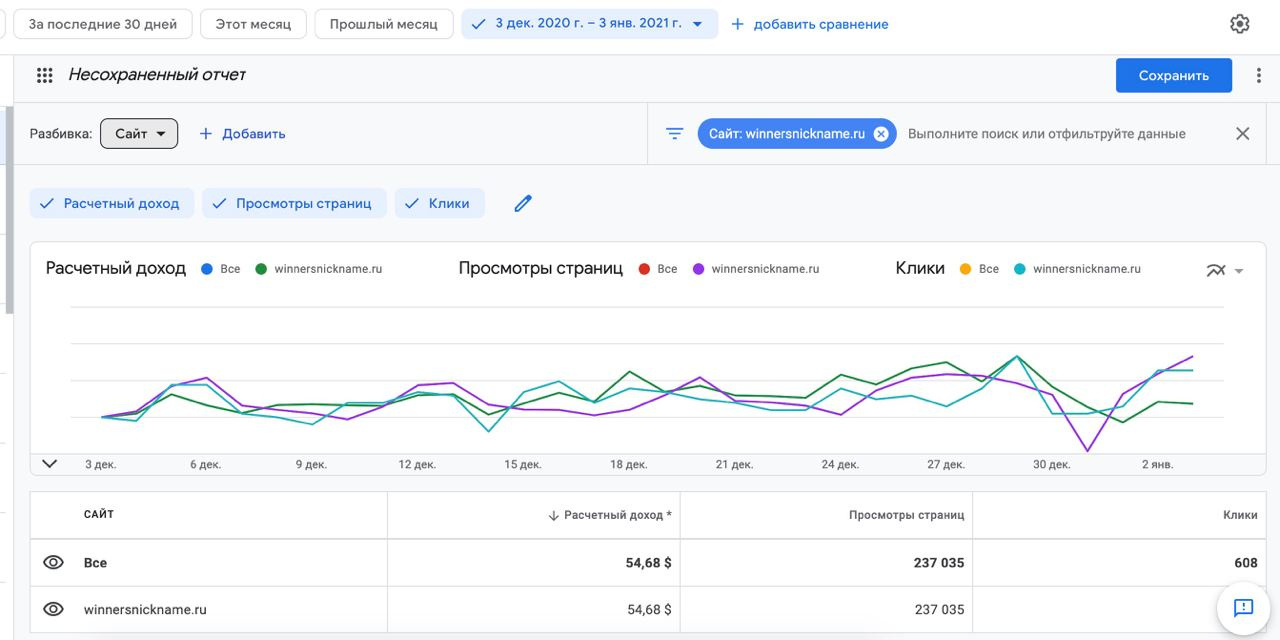Image resolution: width=1280 pixels, height=640 pixels.
Task: Click the three-dot more options icon
Action: coord(1258,75)
